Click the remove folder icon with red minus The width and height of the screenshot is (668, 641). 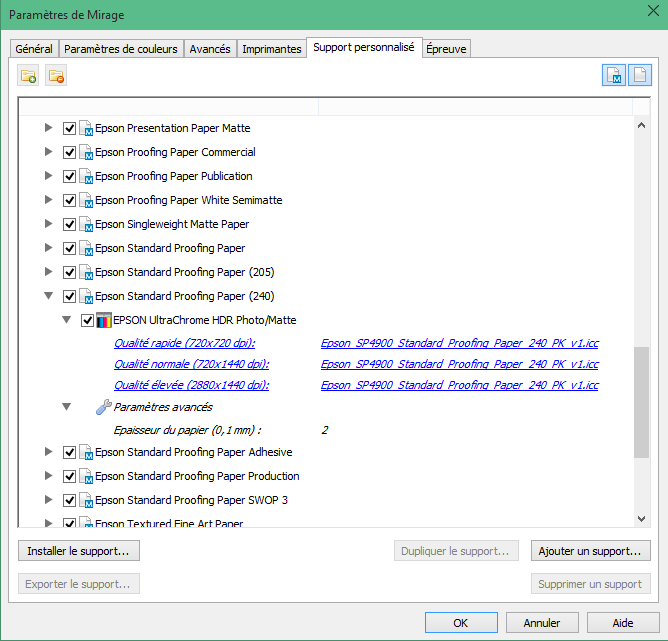[56, 76]
